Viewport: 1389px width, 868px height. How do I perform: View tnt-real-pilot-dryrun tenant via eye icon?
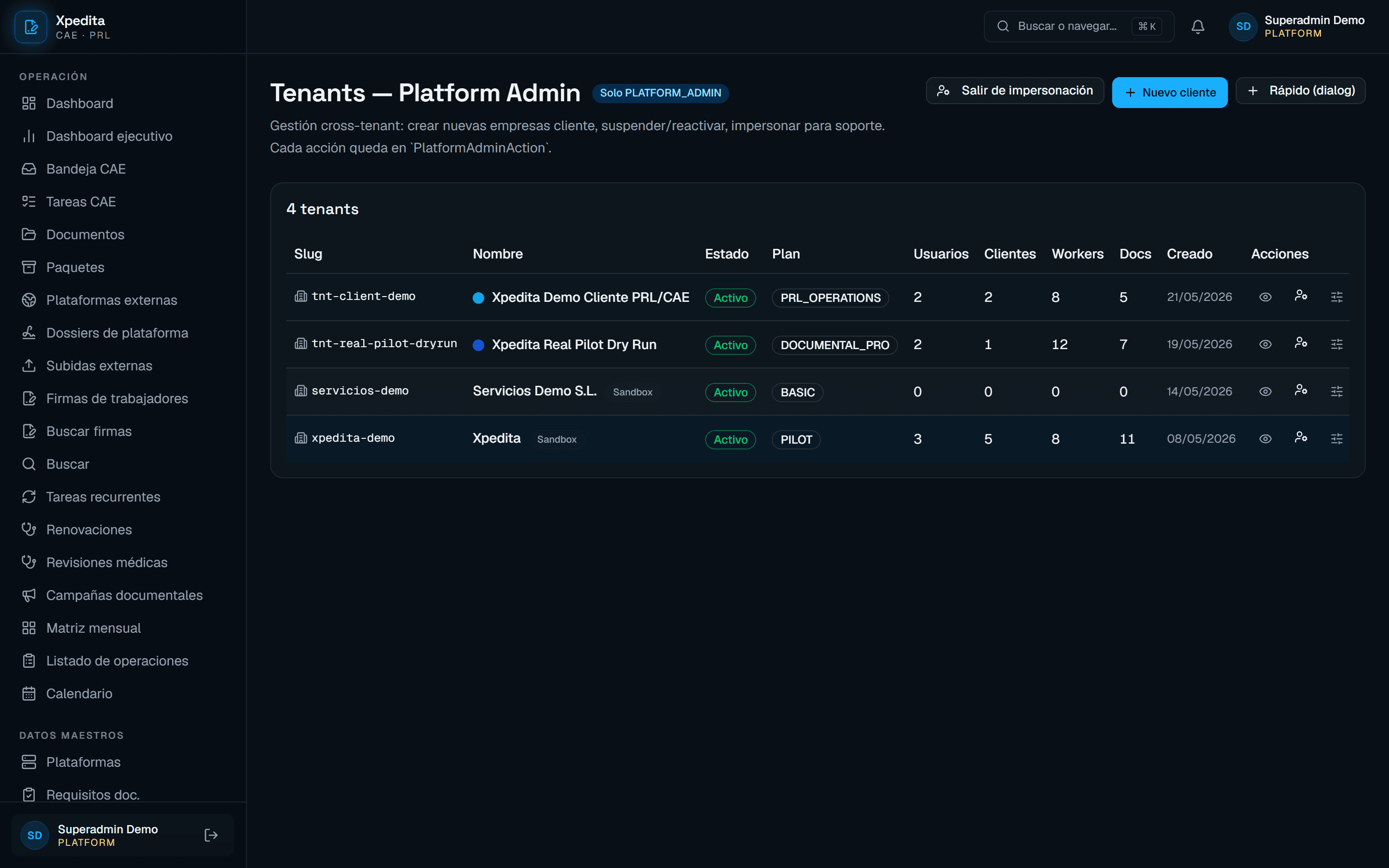(1265, 344)
